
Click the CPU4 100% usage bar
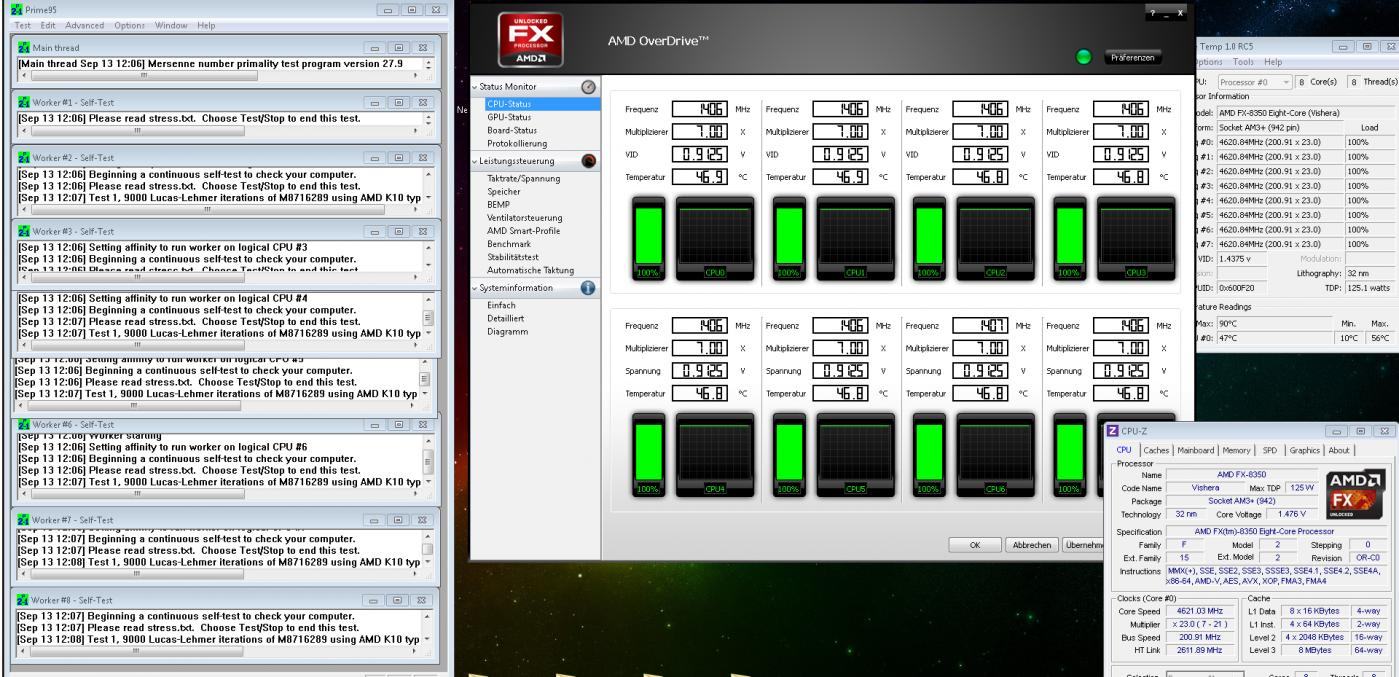tap(650, 455)
